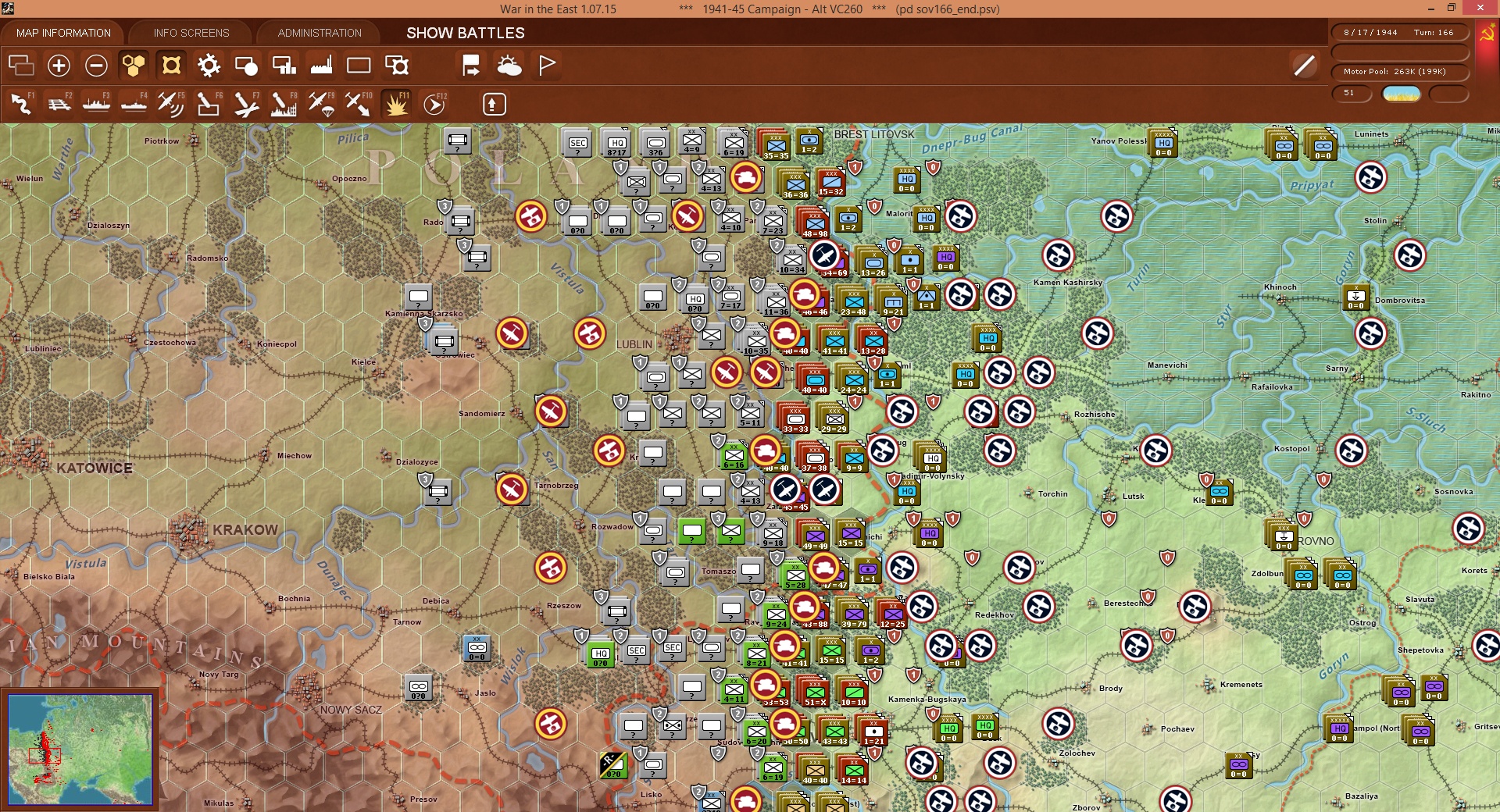
Task: Toggle the highlighted fortification-shape map button
Action: tap(171, 66)
